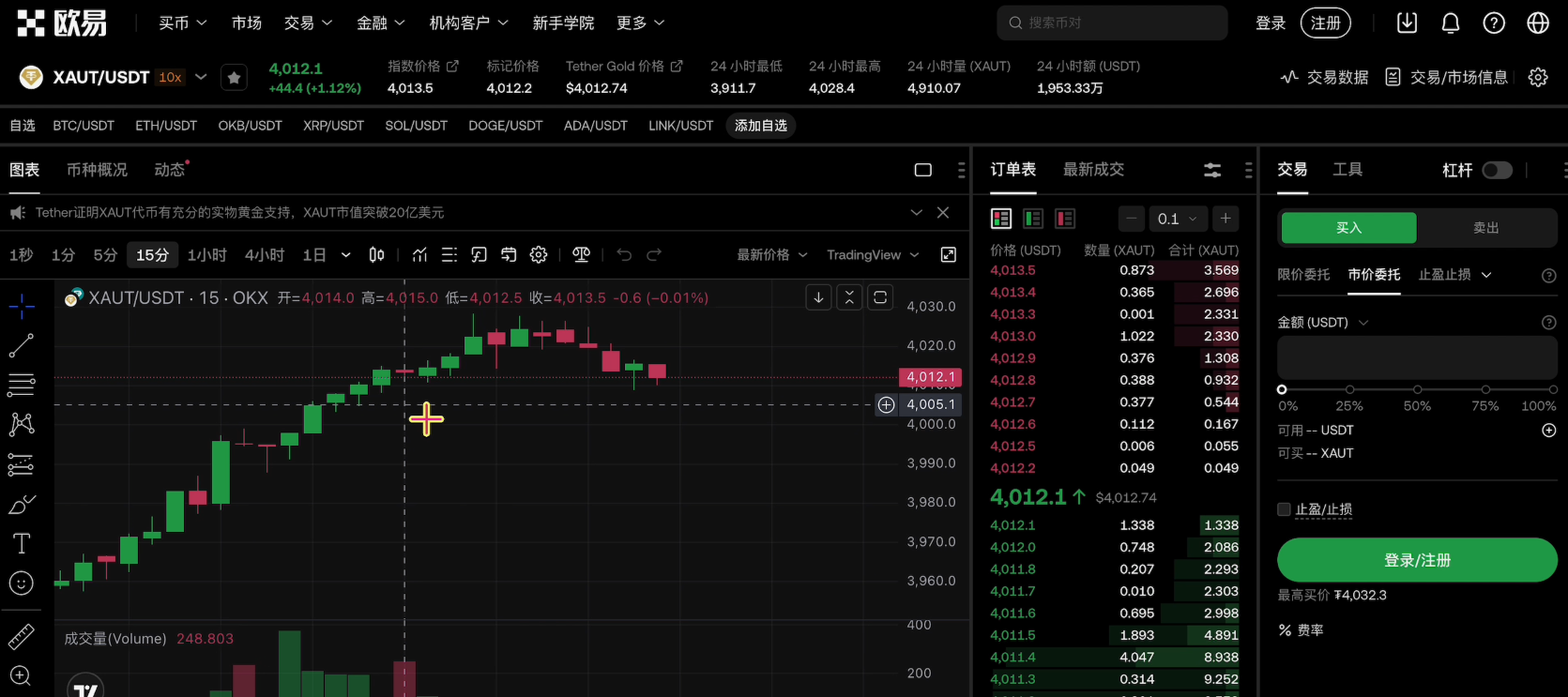The image size is (1568, 697).
Task: Click the green 登录/注册 button
Action: pyautogui.click(x=1416, y=560)
